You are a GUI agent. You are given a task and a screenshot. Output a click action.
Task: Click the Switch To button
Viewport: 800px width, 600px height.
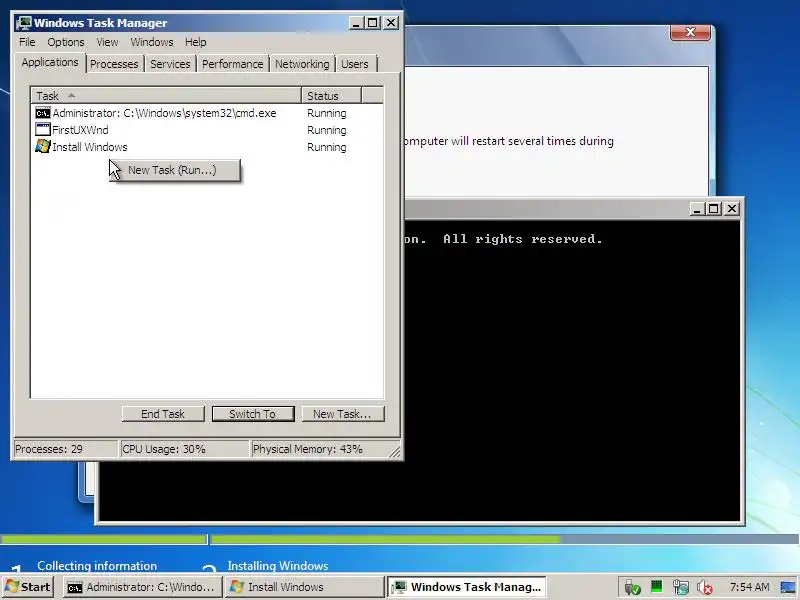click(x=253, y=414)
